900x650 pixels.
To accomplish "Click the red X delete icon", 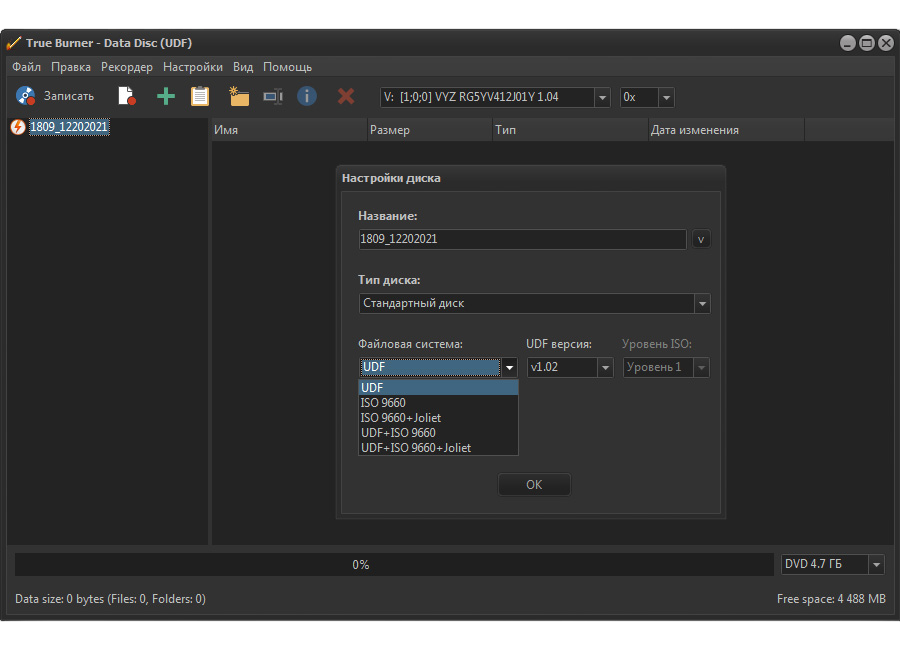I will 346,96.
